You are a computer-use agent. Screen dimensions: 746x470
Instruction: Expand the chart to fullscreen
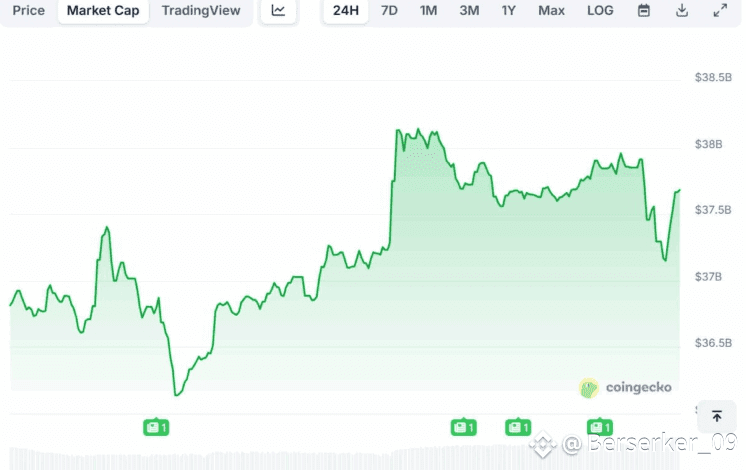[720, 11]
